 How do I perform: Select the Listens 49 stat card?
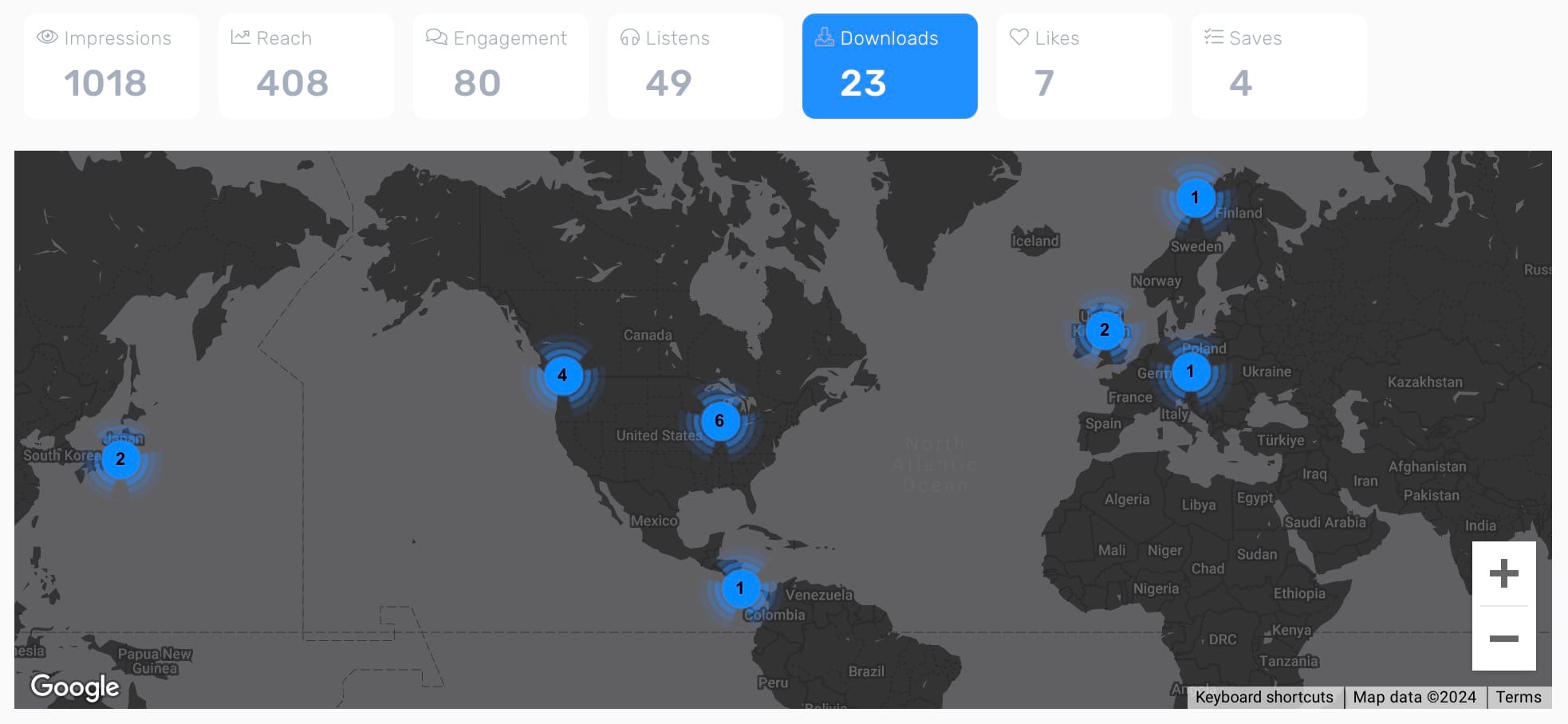695,66
